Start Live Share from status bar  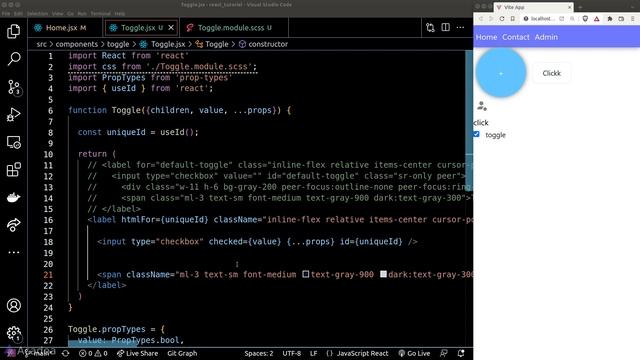coord(138,353)
